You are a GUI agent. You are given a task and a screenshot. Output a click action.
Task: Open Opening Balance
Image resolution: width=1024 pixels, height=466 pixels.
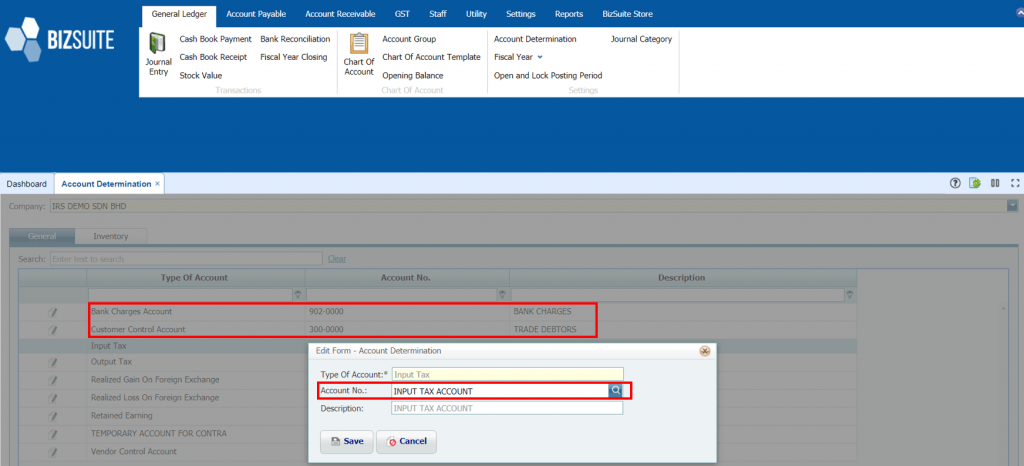click(x=413, y=76)
